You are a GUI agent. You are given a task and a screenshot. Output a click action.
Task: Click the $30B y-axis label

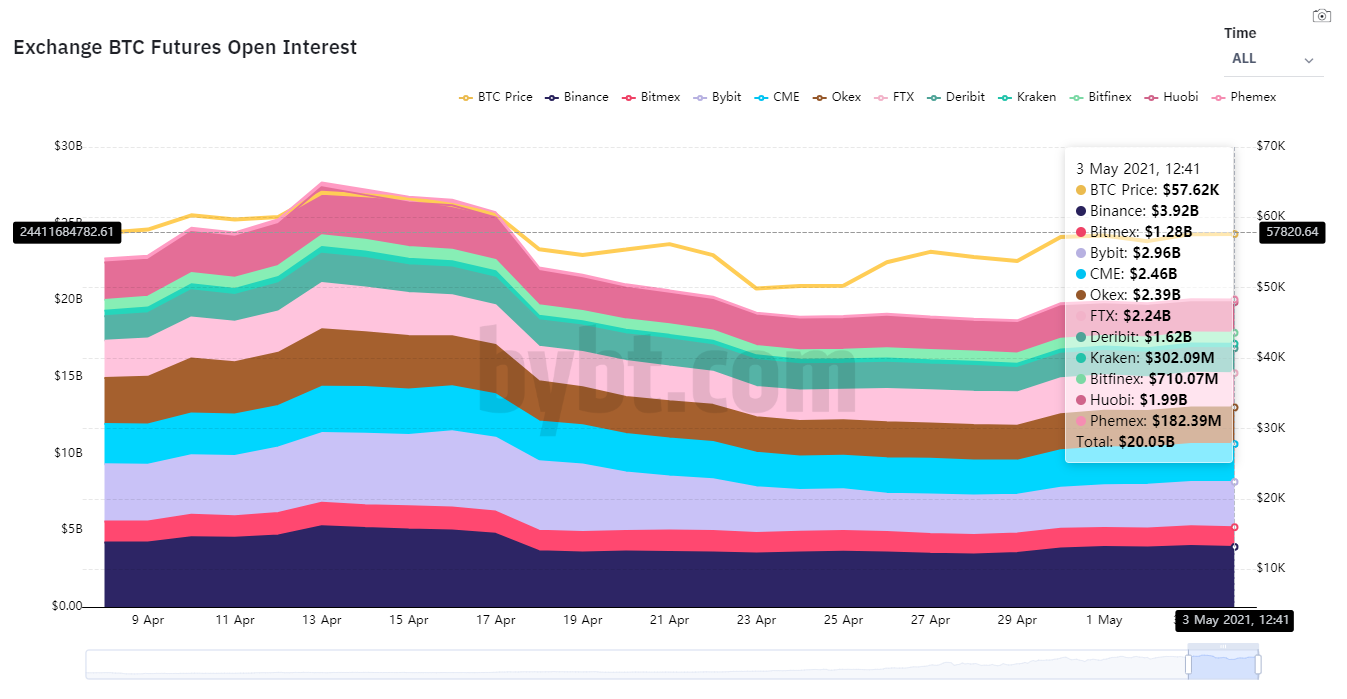point(69,146)
